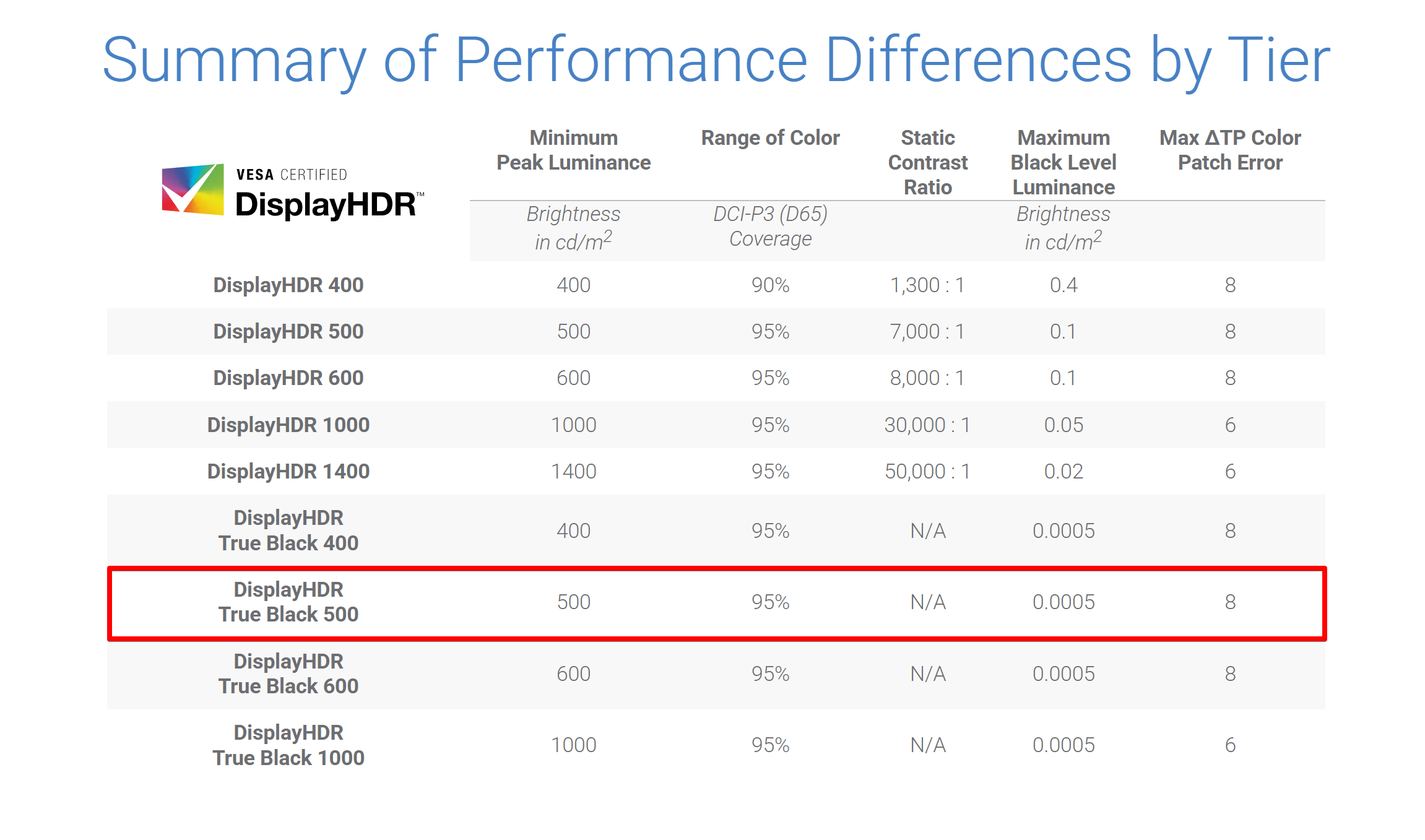This screenshot has height=840, width=1425.
Task: Click '0.0005' black level in True Black 400 row
Action: (1063, 531)
